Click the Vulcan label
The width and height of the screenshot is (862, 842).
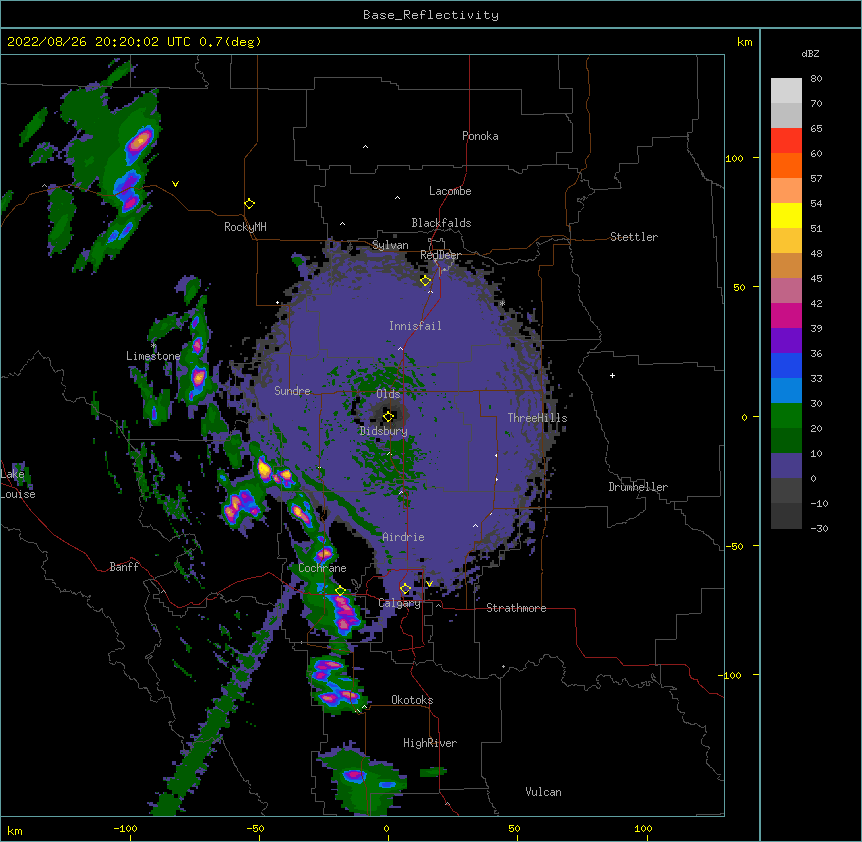pos(543,792)
